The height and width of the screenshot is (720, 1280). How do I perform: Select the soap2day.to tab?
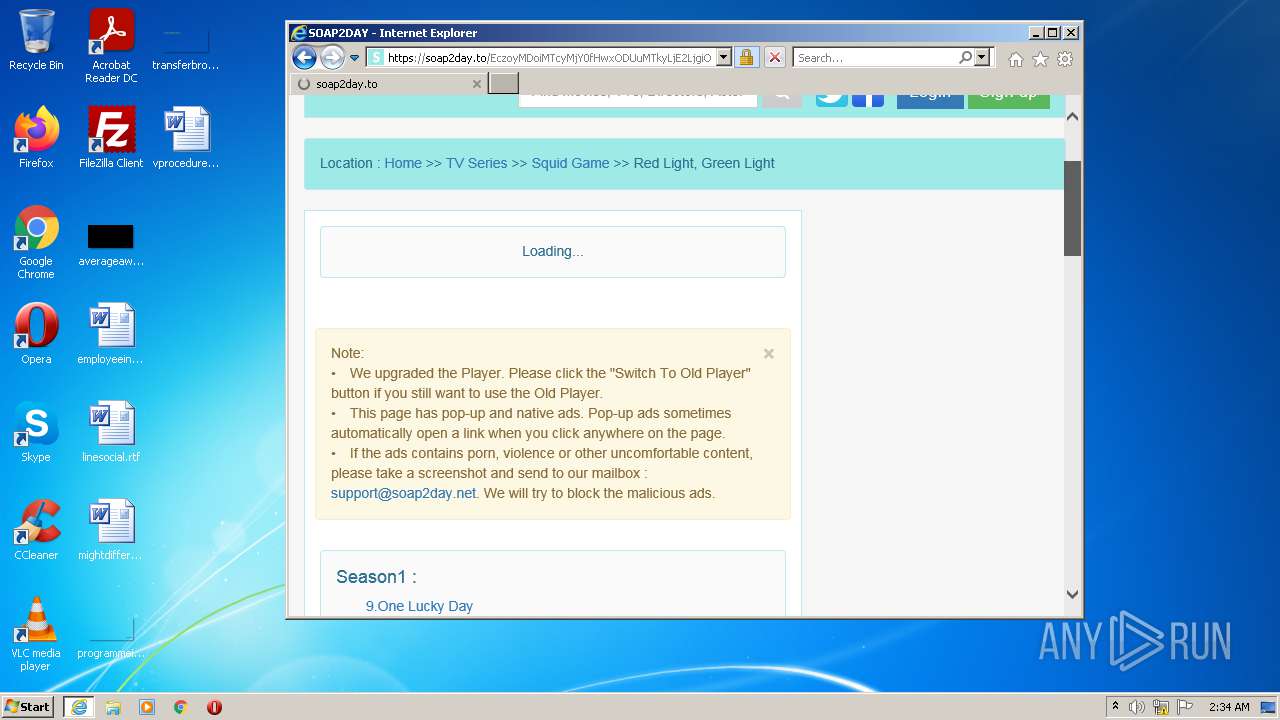390,84
